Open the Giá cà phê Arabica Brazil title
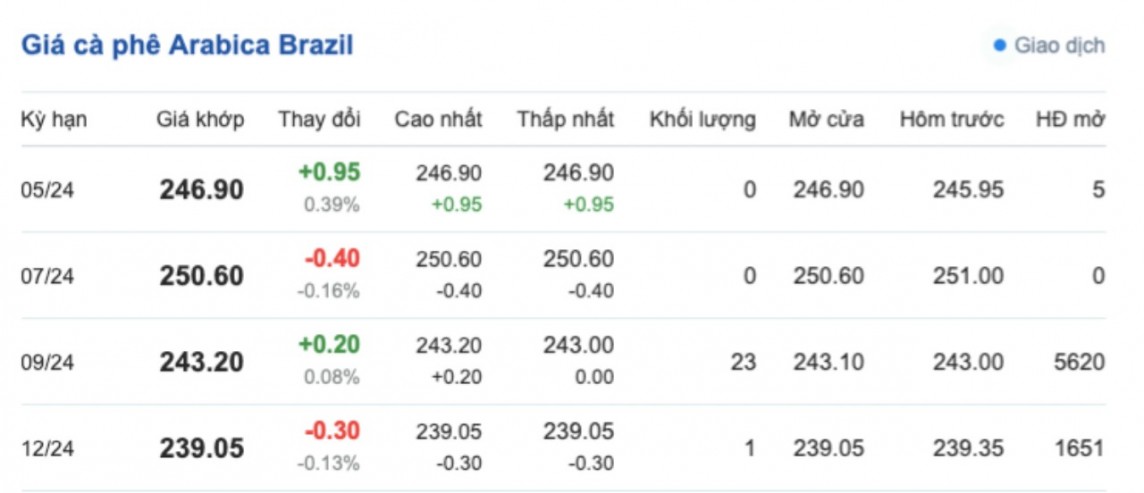The height and width of the screenshot is (493, 1144). pos(187,46)
